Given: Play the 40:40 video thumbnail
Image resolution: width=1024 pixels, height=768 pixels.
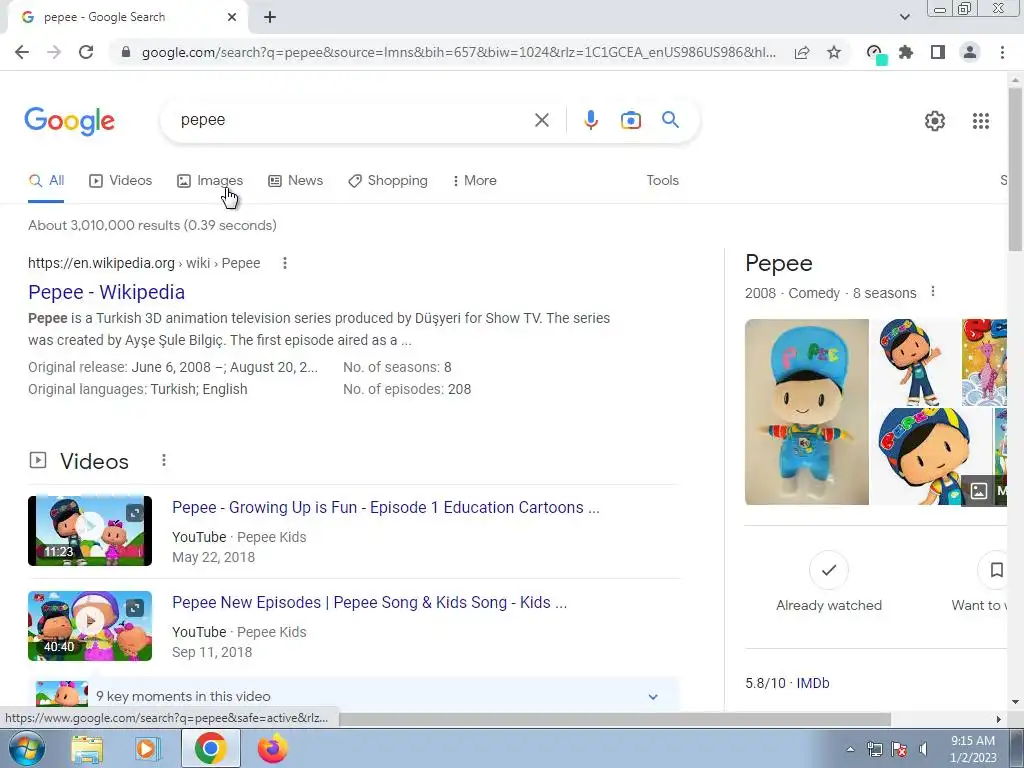Looking at the screenshot, I should [90, 626].
